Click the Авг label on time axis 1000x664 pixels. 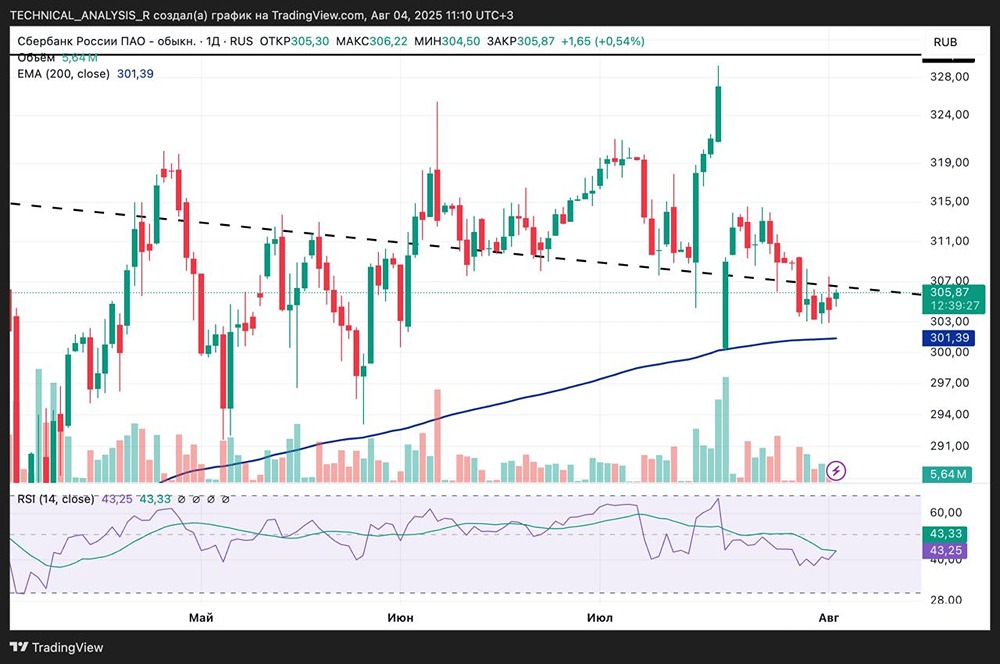[828, 617]
